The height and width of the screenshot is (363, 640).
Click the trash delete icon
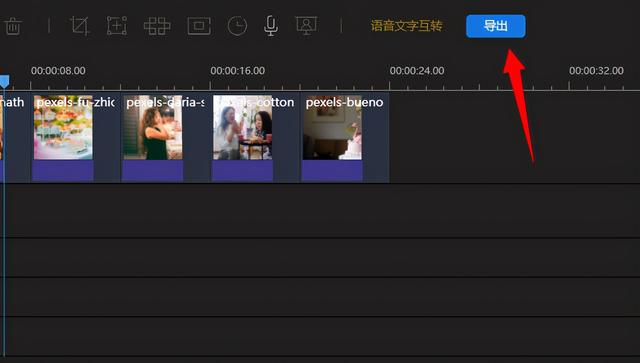pyautogui.click(x=13, y=26)
